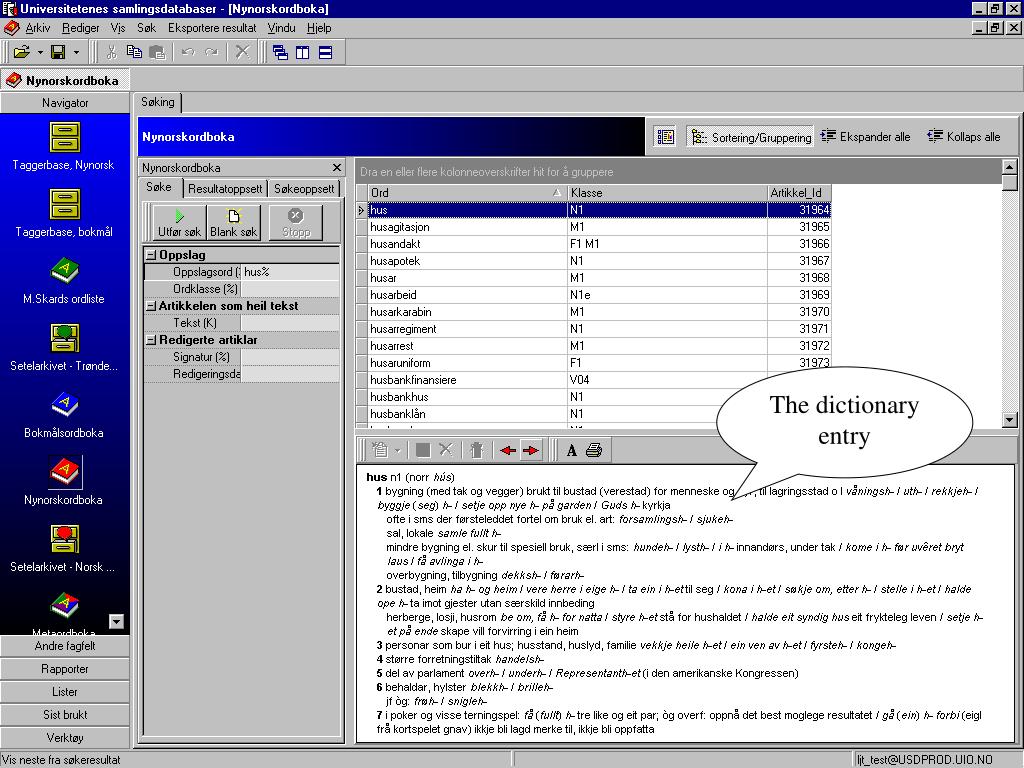
Task: Collapse the Oppslag section
Action: (x=151, y=255)
